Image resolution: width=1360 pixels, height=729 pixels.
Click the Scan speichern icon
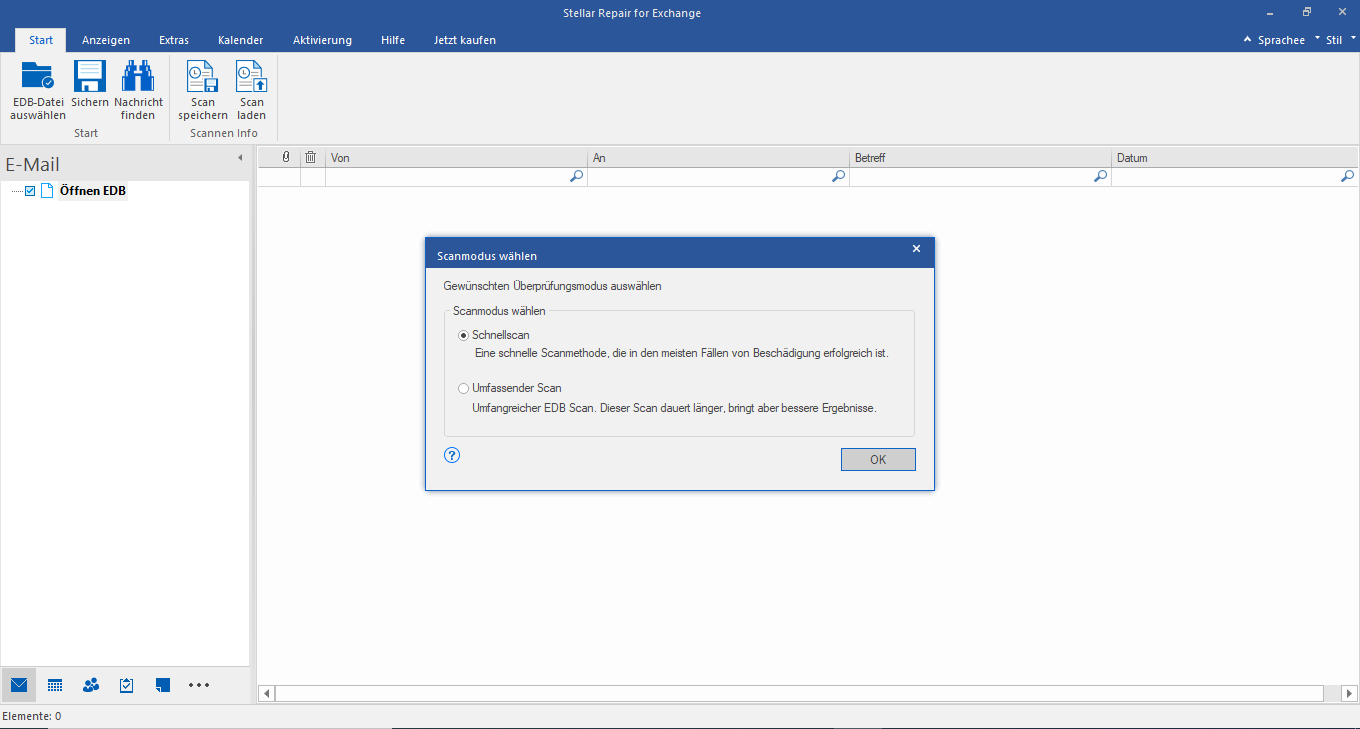203,78
